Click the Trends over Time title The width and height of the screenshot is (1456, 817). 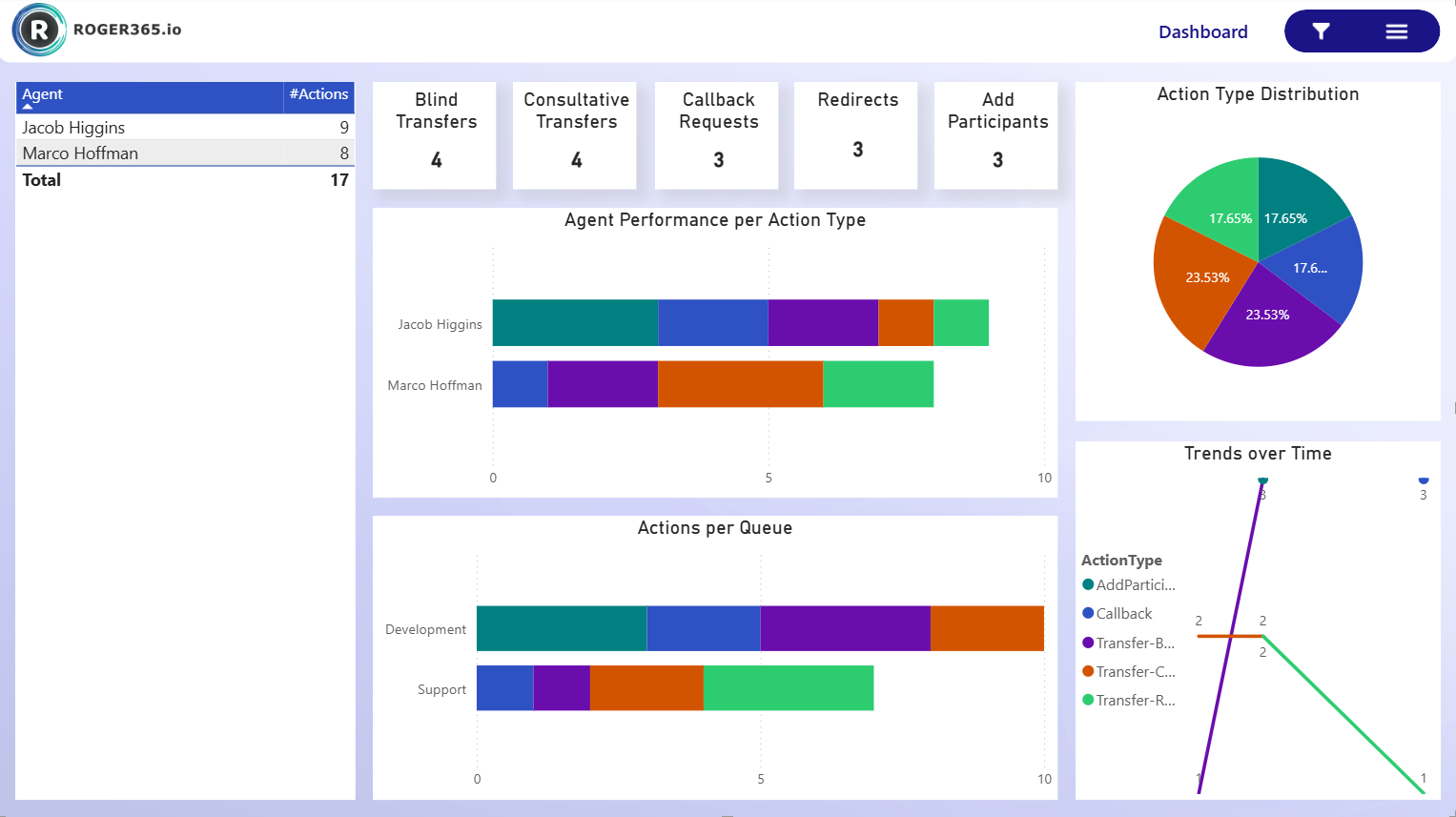[x=1258, y=453]
